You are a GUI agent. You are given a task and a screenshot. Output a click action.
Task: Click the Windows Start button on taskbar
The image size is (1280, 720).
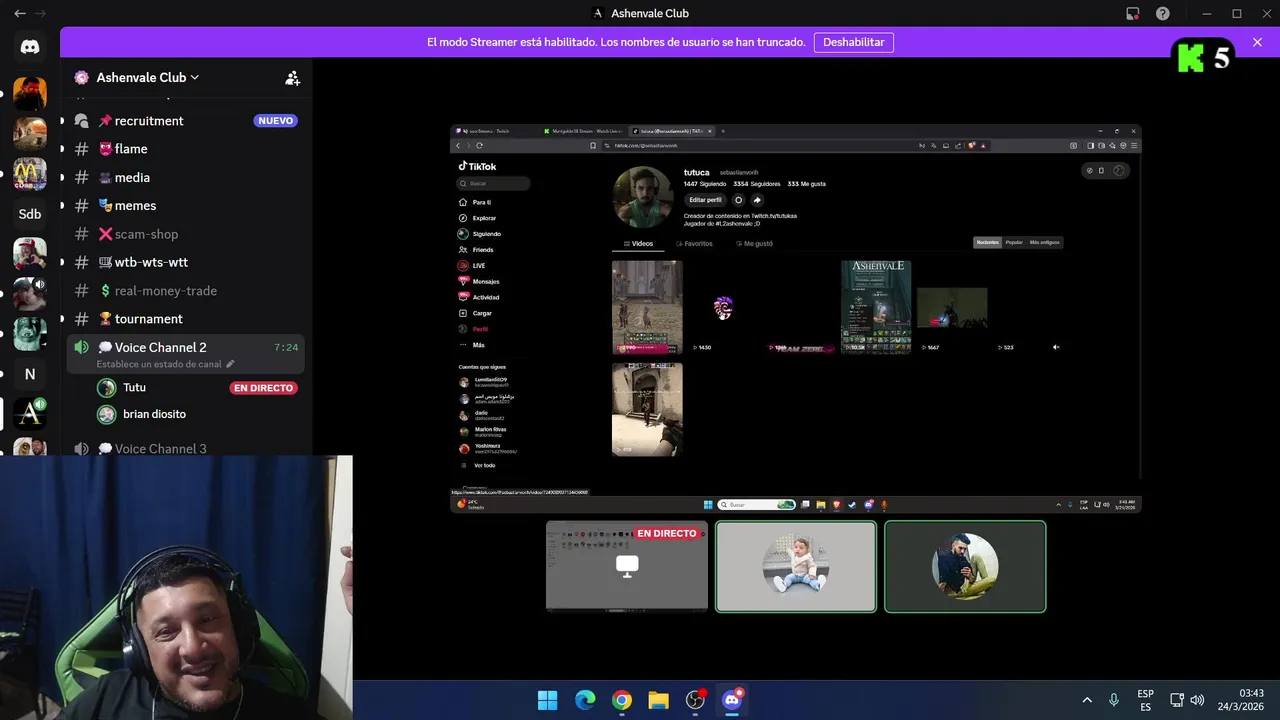[548, 700]
